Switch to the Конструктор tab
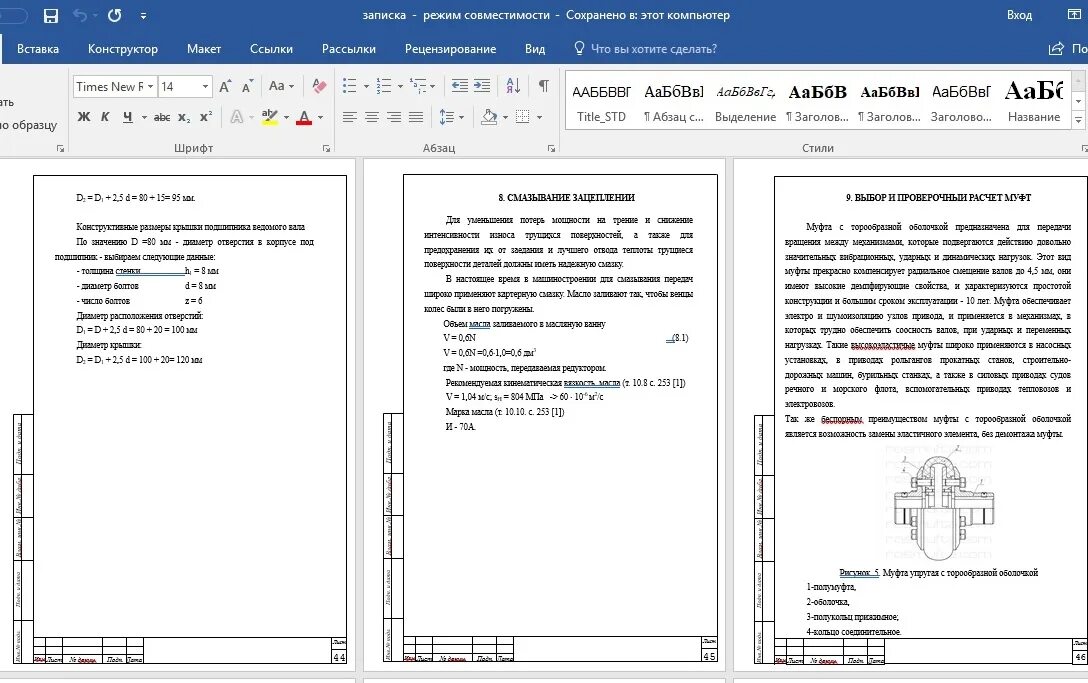 click(x=123, y=49)
